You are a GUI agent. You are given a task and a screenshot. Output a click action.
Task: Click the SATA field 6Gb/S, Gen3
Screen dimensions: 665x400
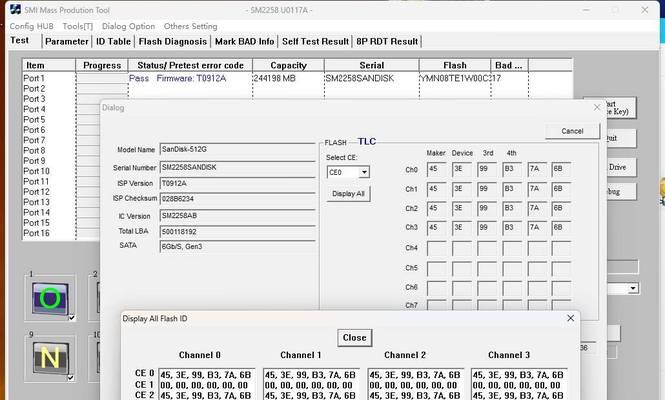click(x=237, y=246)
